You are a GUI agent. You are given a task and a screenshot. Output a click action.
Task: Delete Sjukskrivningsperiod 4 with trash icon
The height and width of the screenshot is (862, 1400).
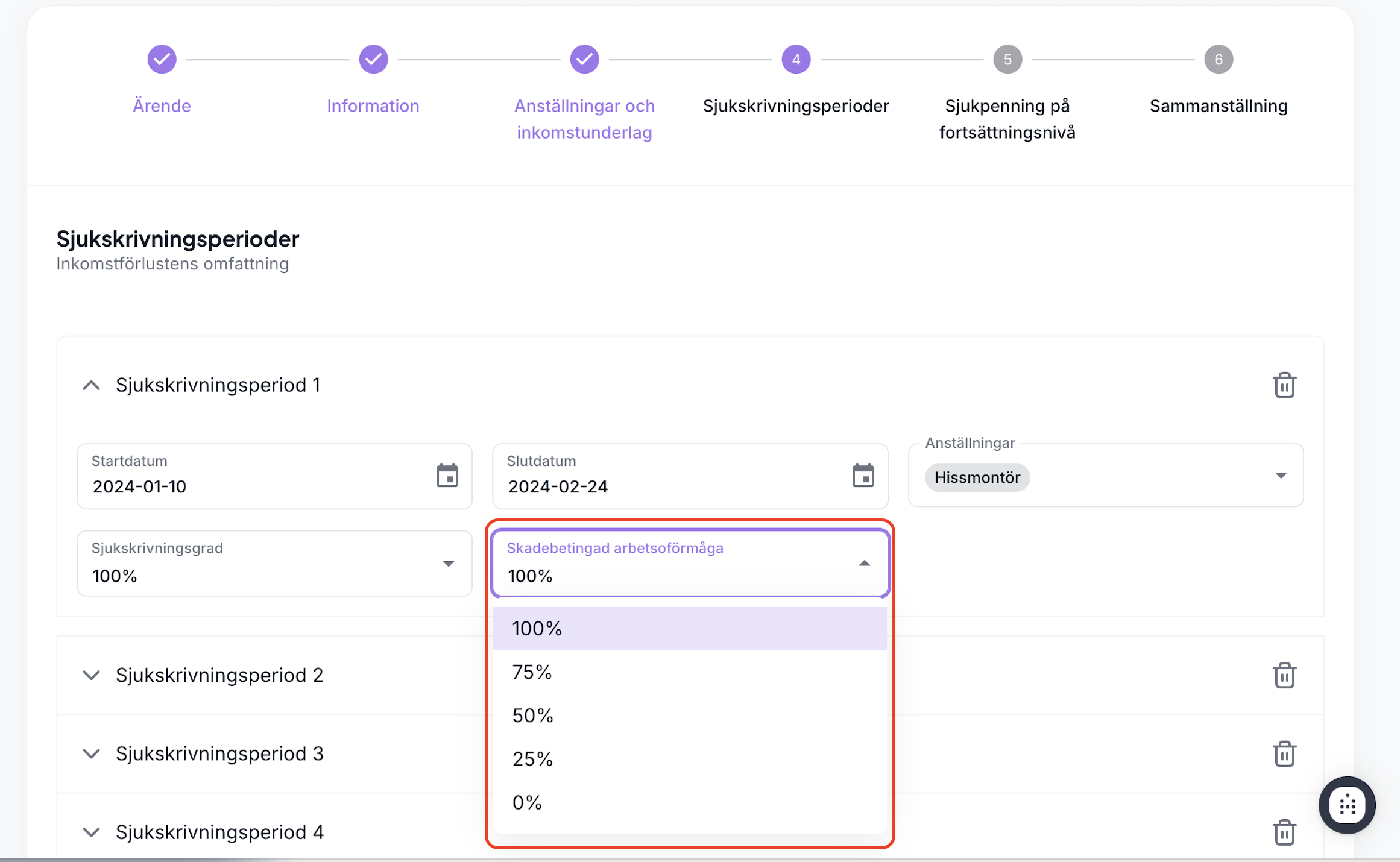point(1284,832)
